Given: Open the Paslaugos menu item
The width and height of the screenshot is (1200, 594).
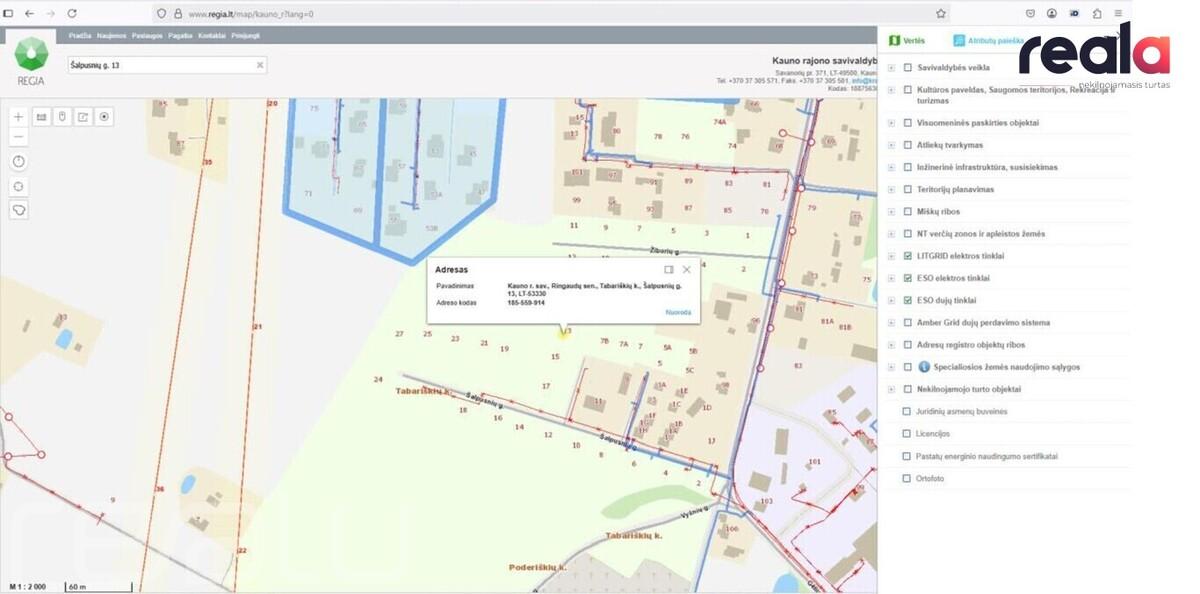Looking at the screenshot, I should [x=147, y=35].
